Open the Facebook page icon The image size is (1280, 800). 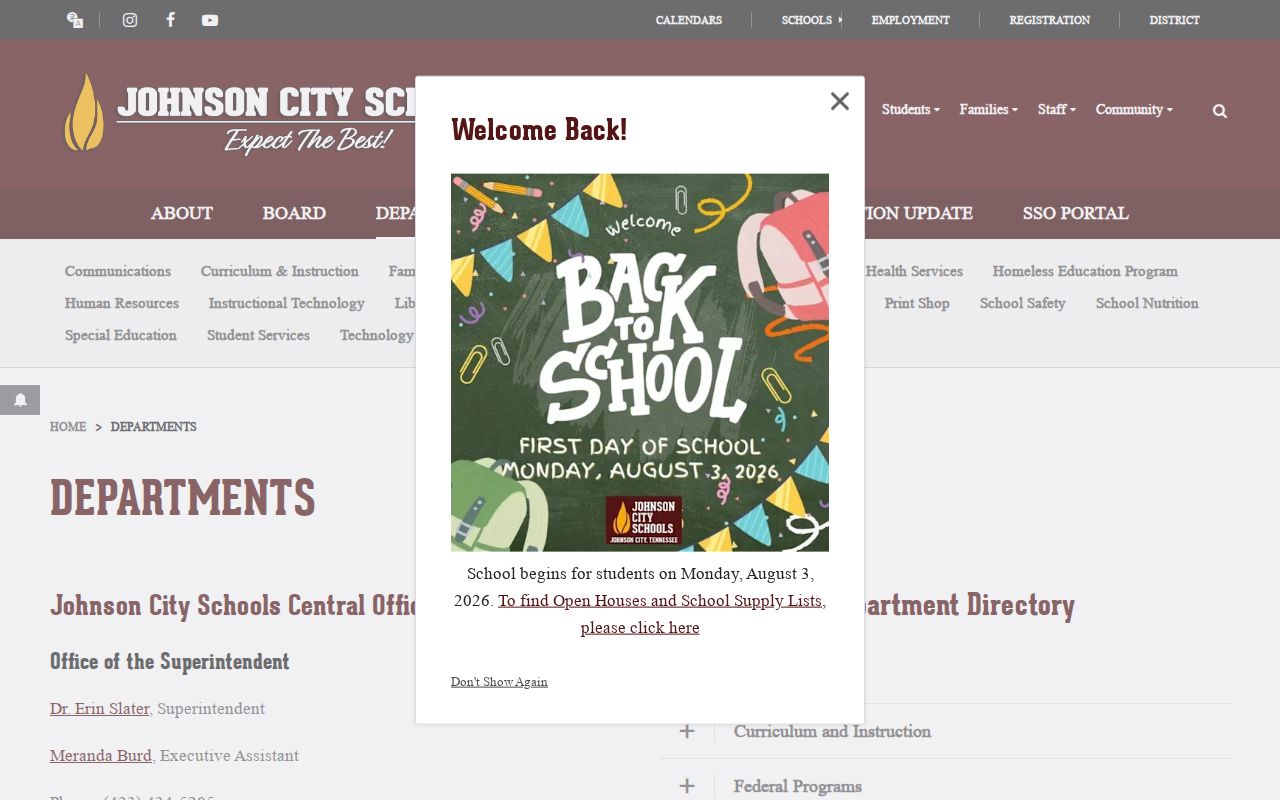[170, 20]
